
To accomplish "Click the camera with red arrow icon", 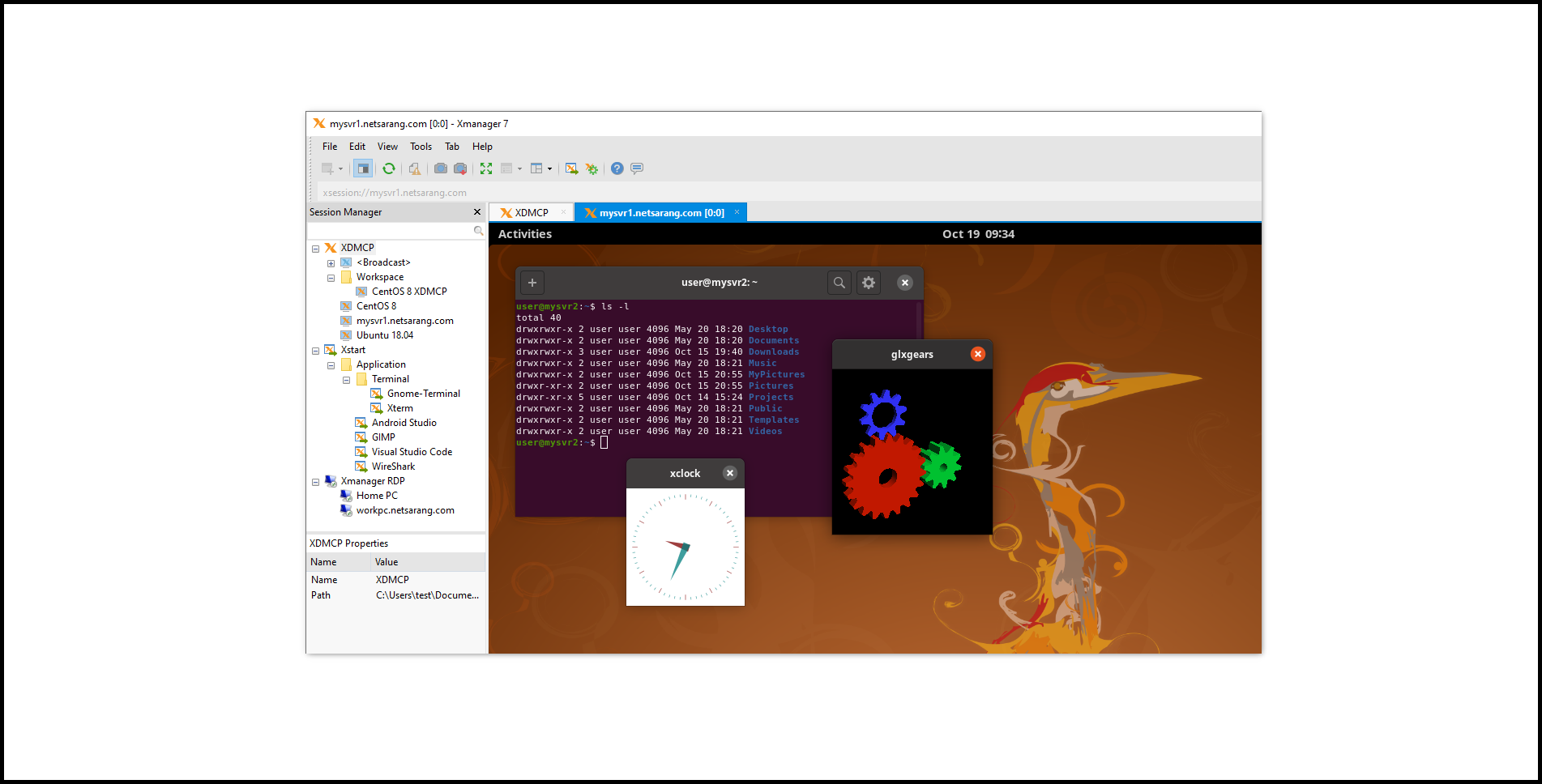I will coord(460,168).
